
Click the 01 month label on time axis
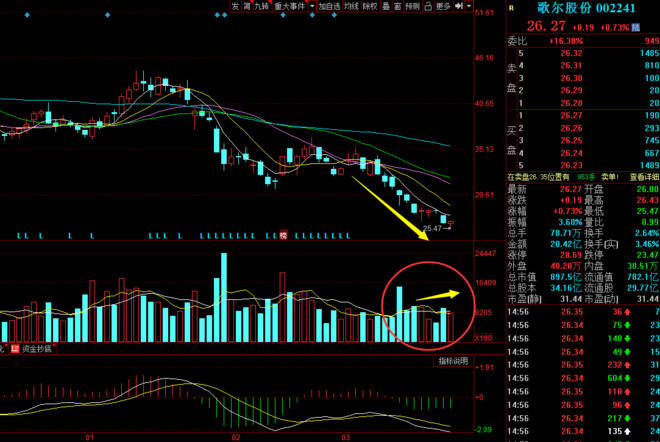point(89,437)
